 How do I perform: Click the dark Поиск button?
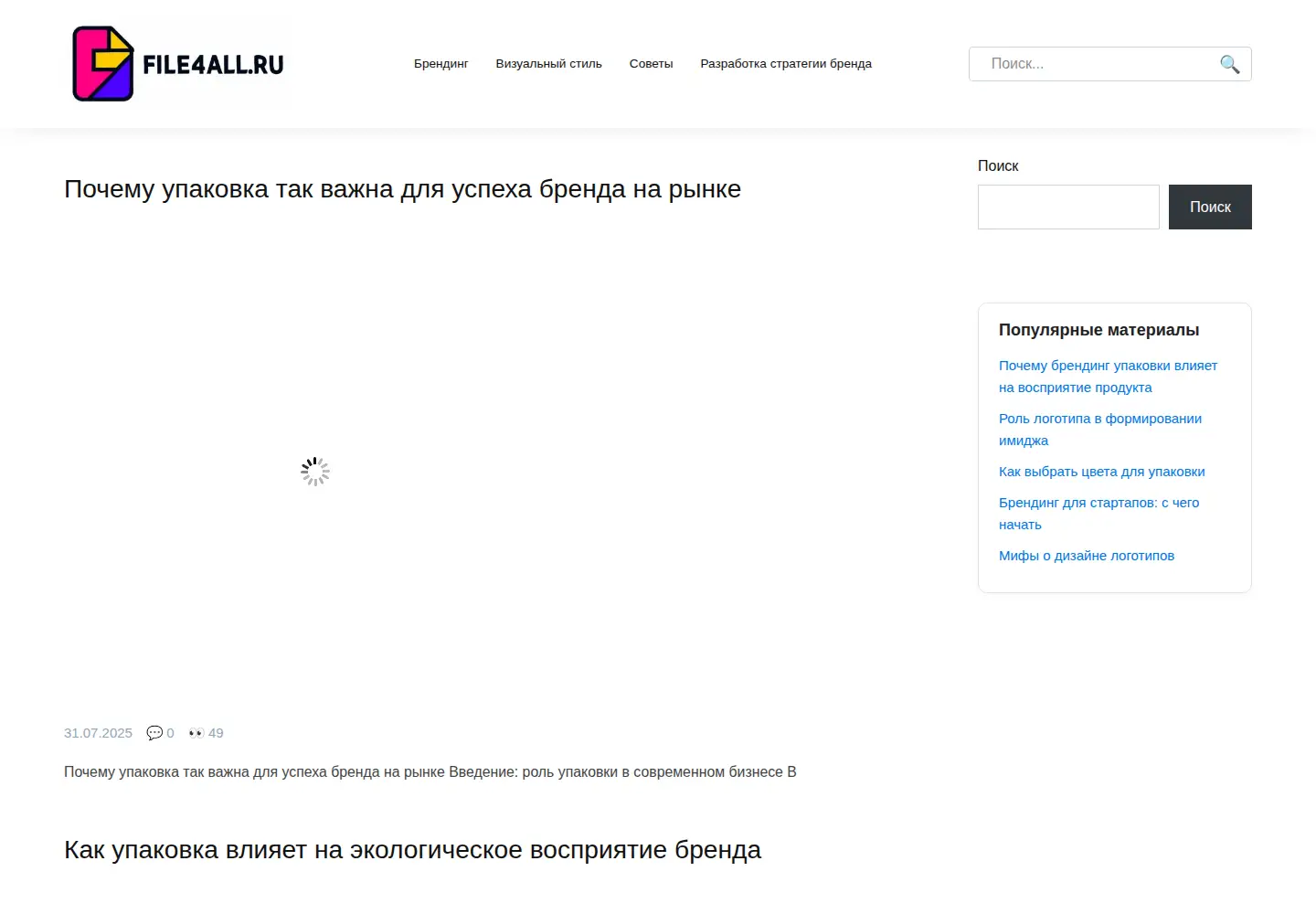tap(1210, 207)
